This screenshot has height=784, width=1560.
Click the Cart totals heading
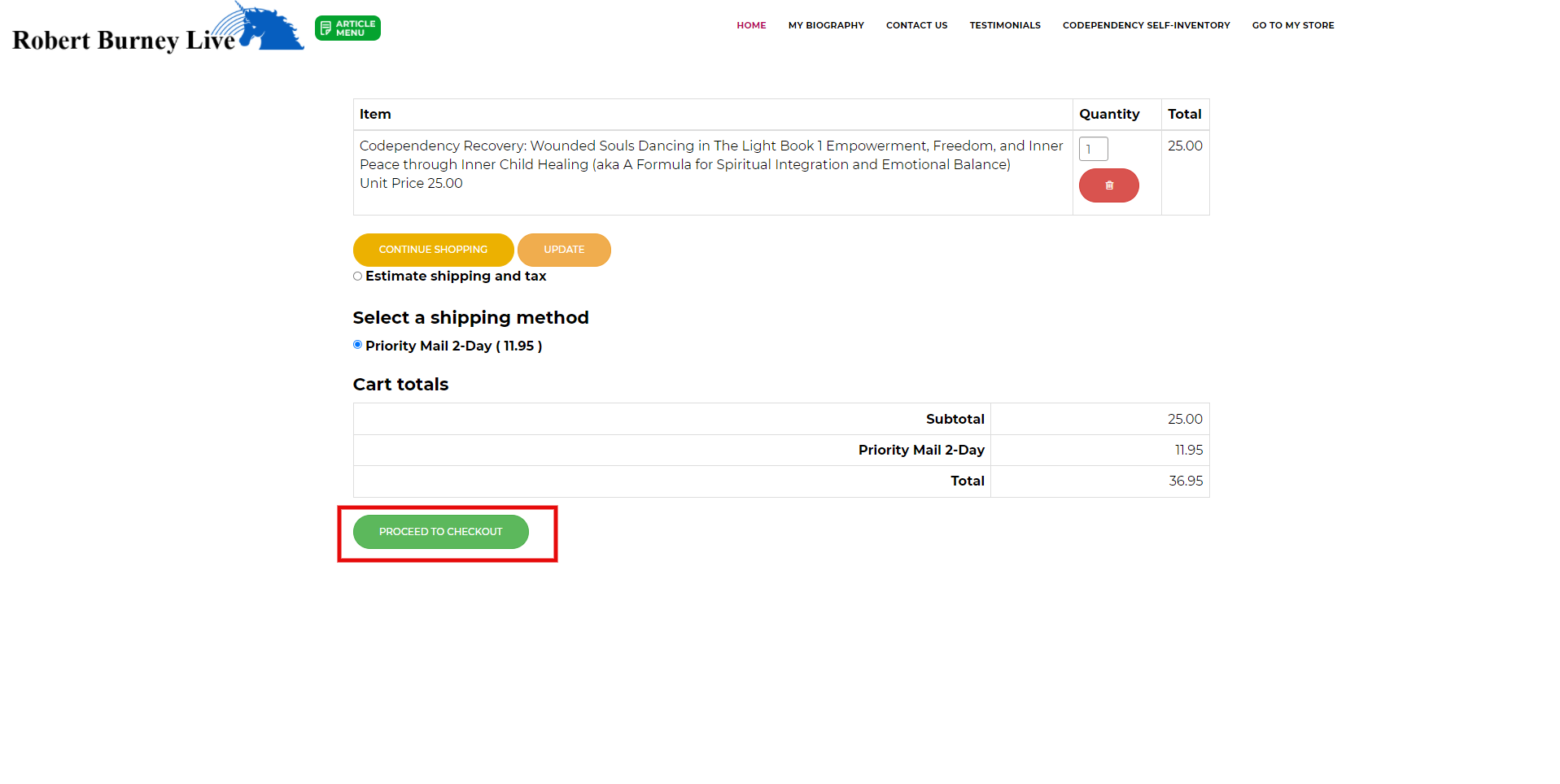pyautogui.click(x=400, y=385)
